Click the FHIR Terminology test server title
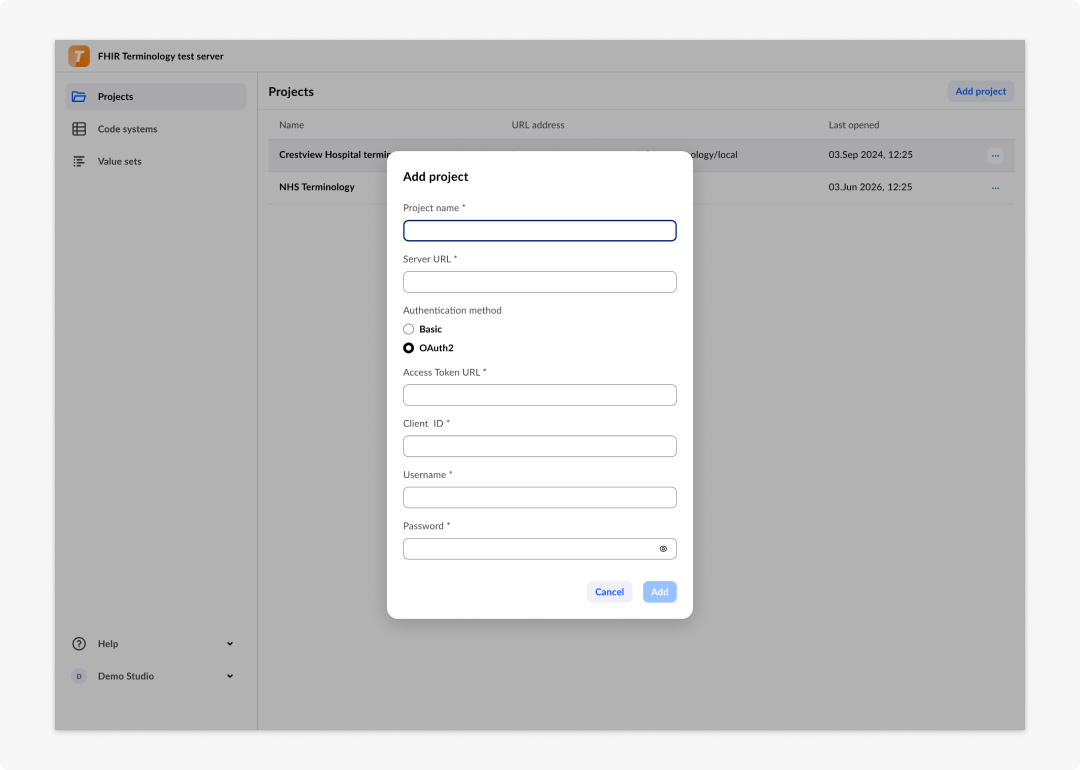Viewport: 1080px width, 770px height. coord(160,56)
